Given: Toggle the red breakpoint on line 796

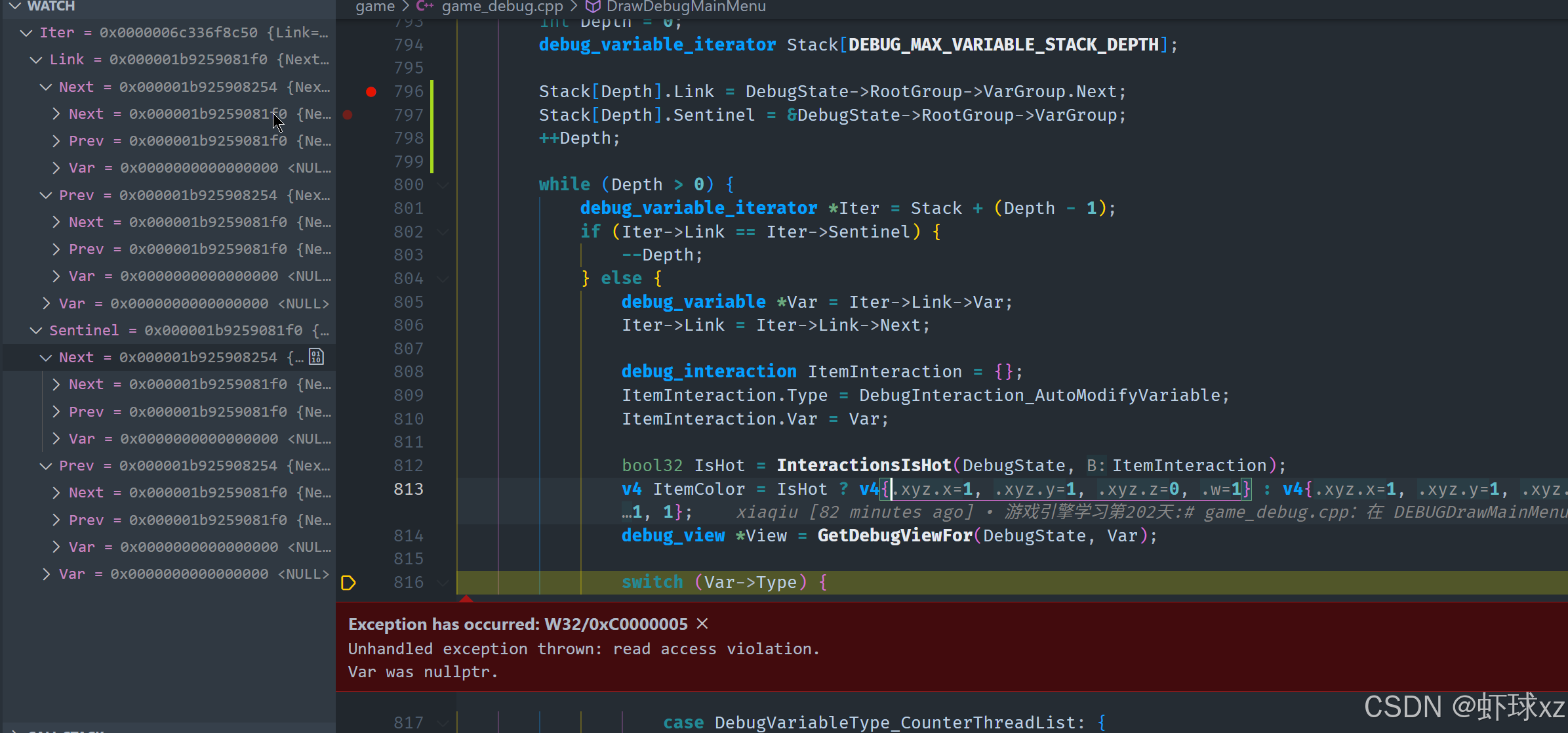Looking at the screenshot, I should click(371, 92).
